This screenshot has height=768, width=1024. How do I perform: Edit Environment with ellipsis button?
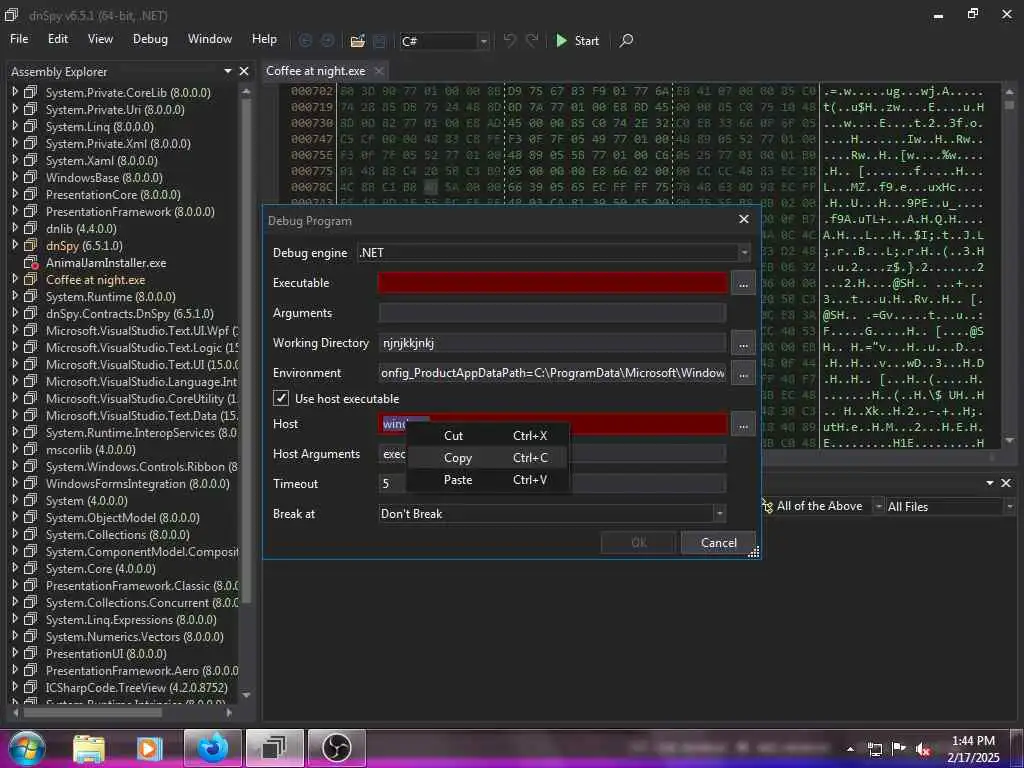[743, 374]
